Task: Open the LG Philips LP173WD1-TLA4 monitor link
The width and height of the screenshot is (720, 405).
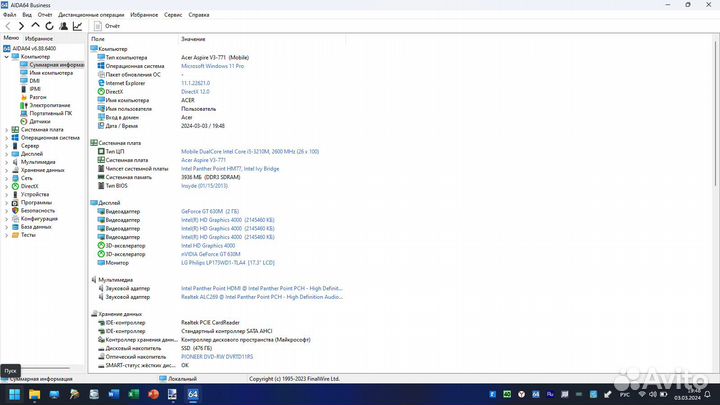Action: (x=228, y=263)
